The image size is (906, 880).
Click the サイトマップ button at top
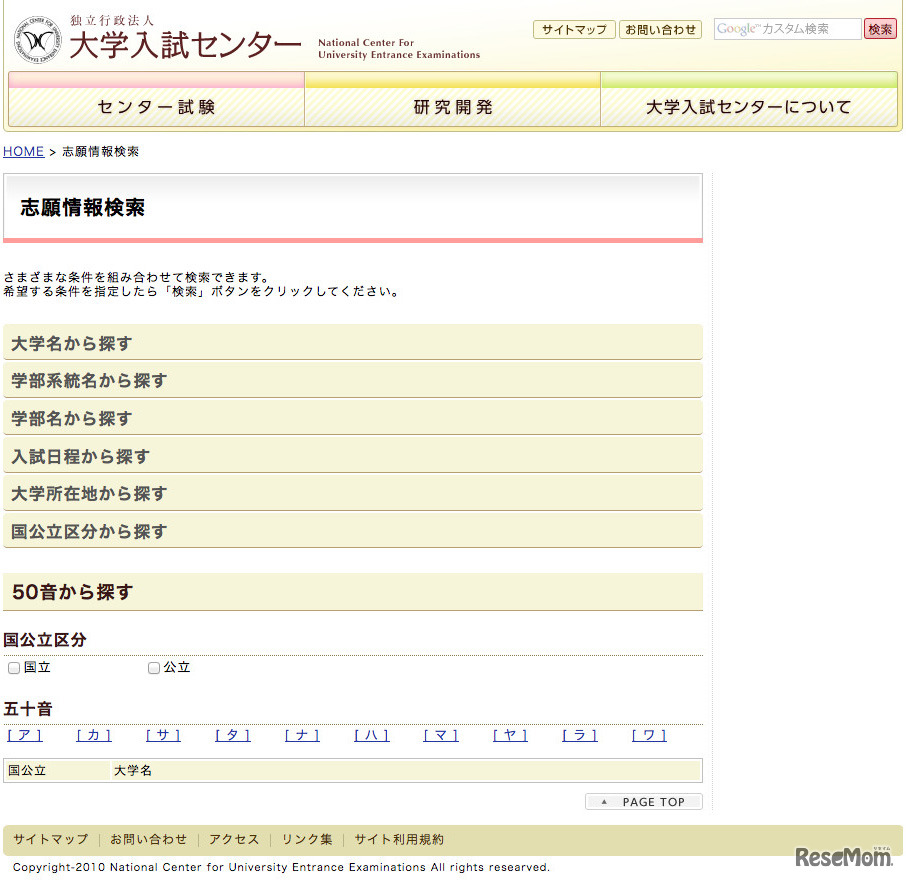coord(574,29)
